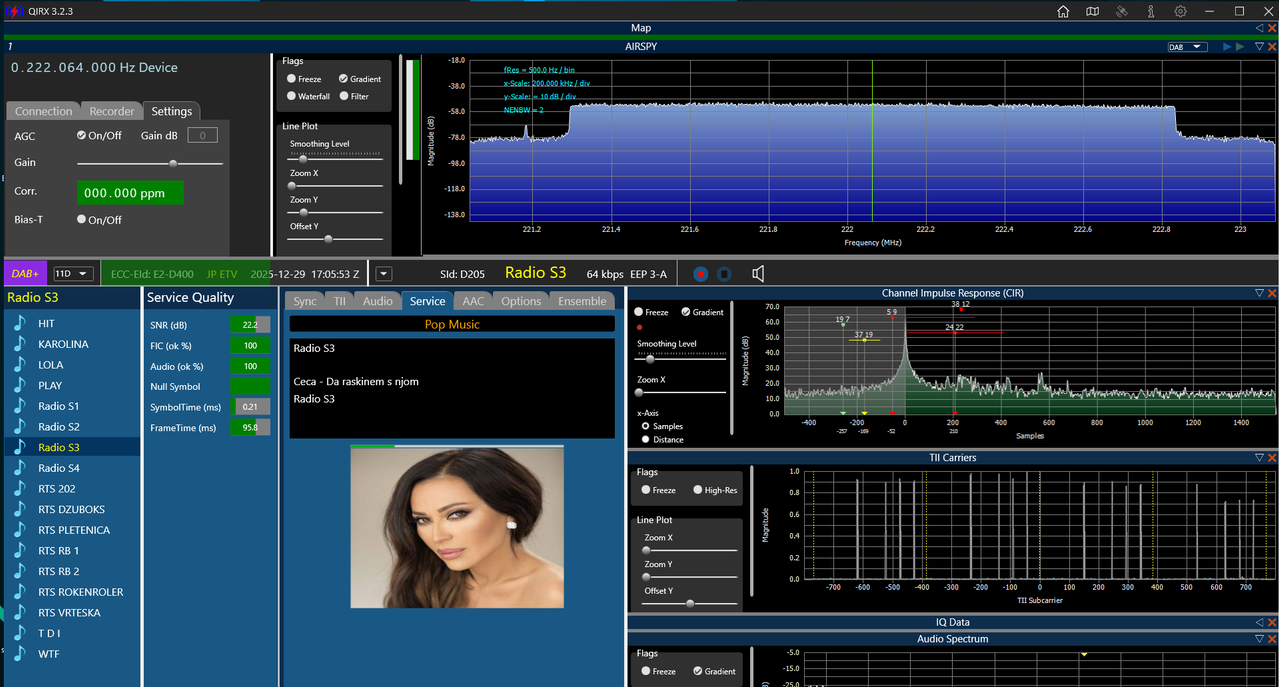Enable the spectrum Filter flag
The width and height of the screenshot is (1279, 687).
pyautogui.click(x=343, y=96)
